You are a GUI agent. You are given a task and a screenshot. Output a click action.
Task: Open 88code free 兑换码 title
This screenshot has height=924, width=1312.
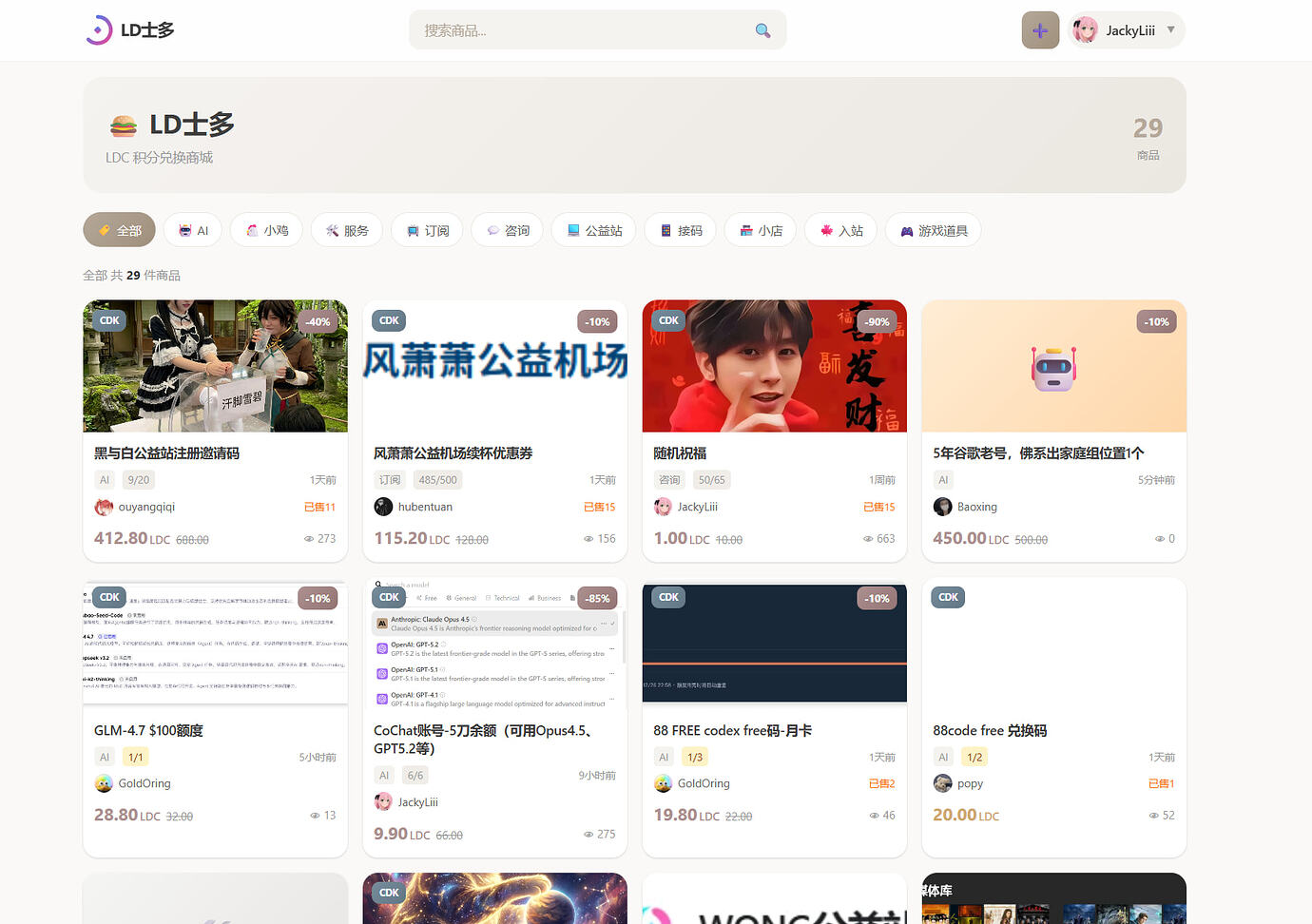pyautogui.click(x=990, y=730)
